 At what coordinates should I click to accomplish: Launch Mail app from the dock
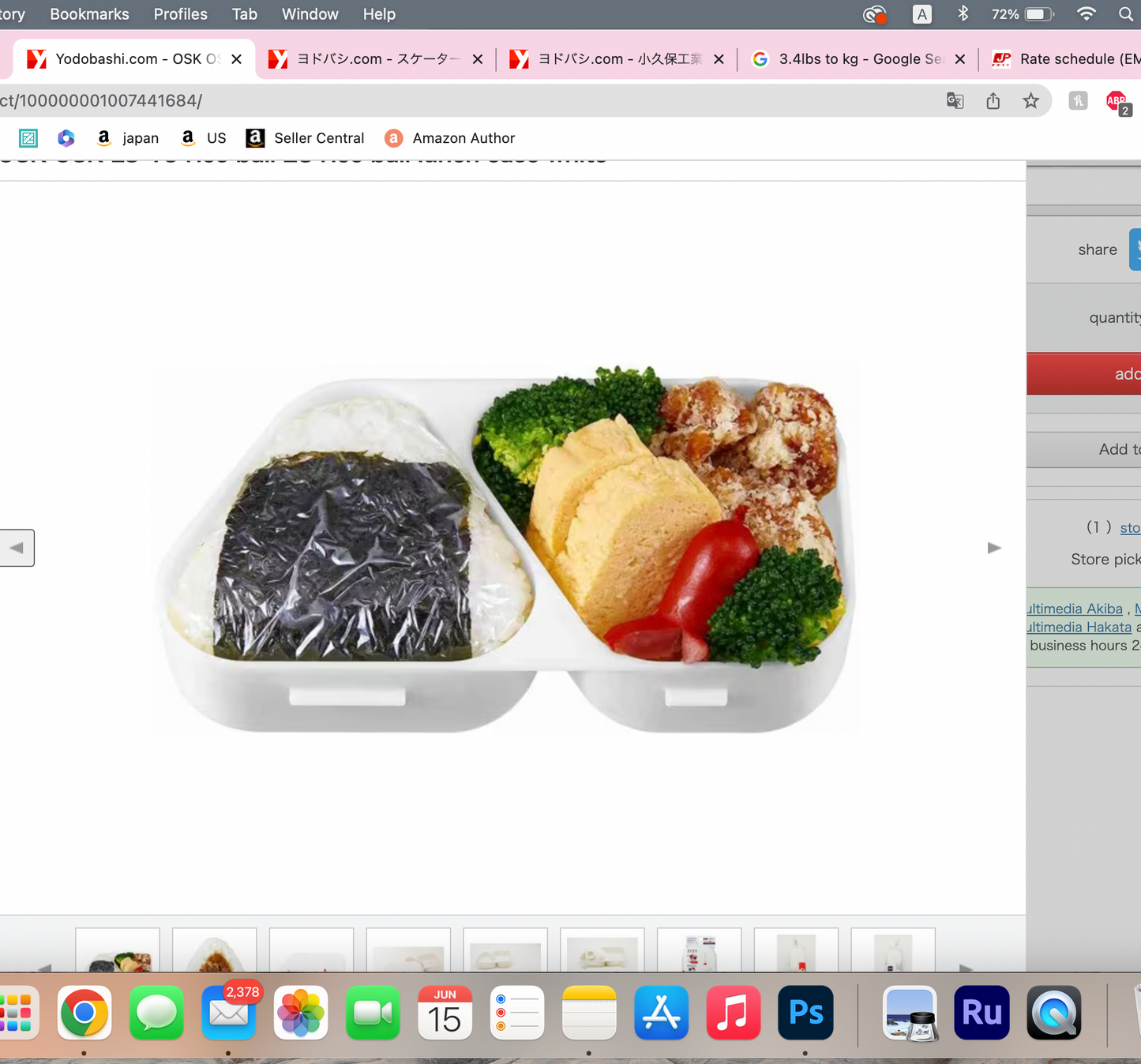point(229,1012)
